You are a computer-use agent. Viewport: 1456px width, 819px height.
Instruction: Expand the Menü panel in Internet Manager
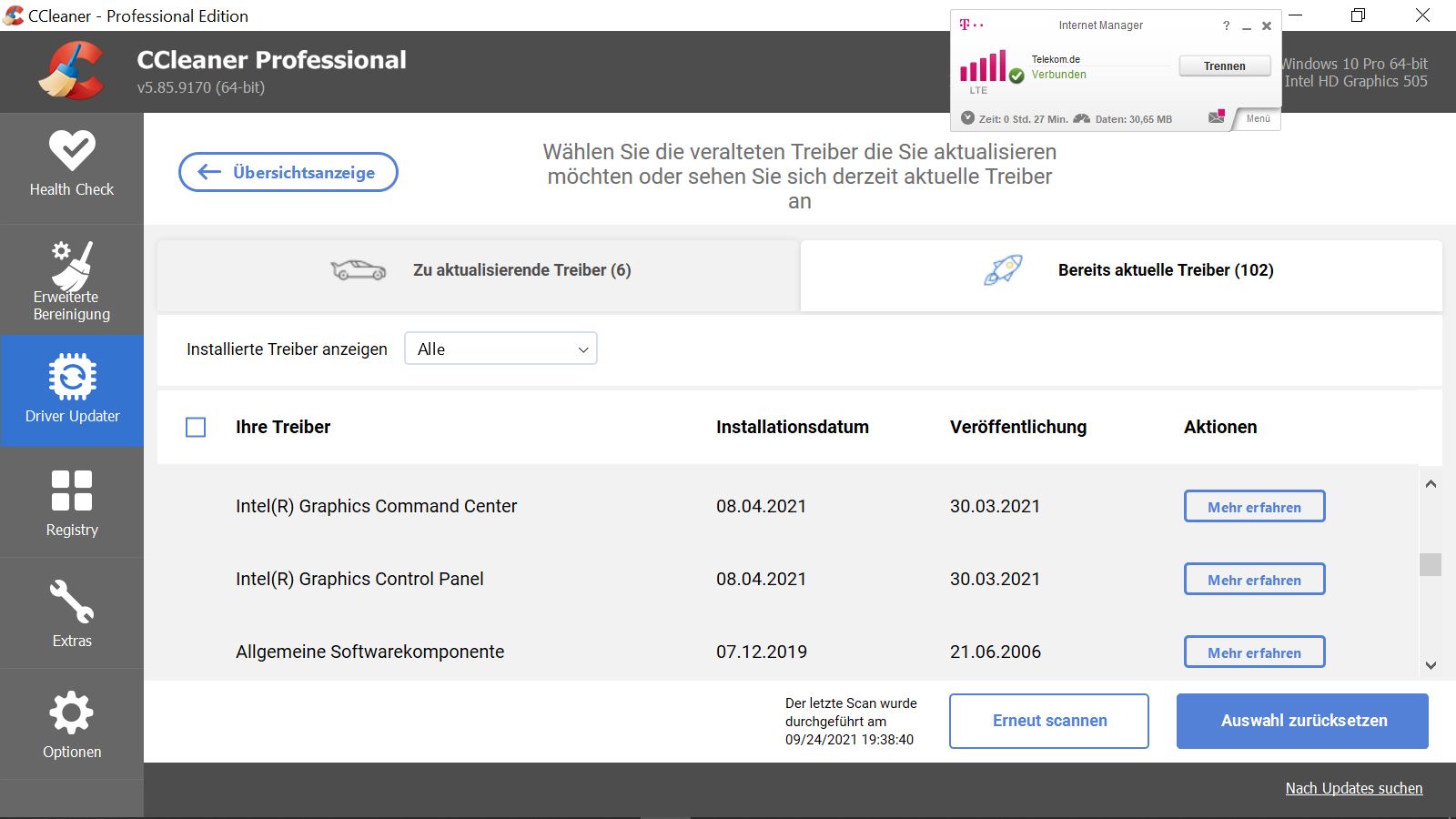tap(1257, 118)
